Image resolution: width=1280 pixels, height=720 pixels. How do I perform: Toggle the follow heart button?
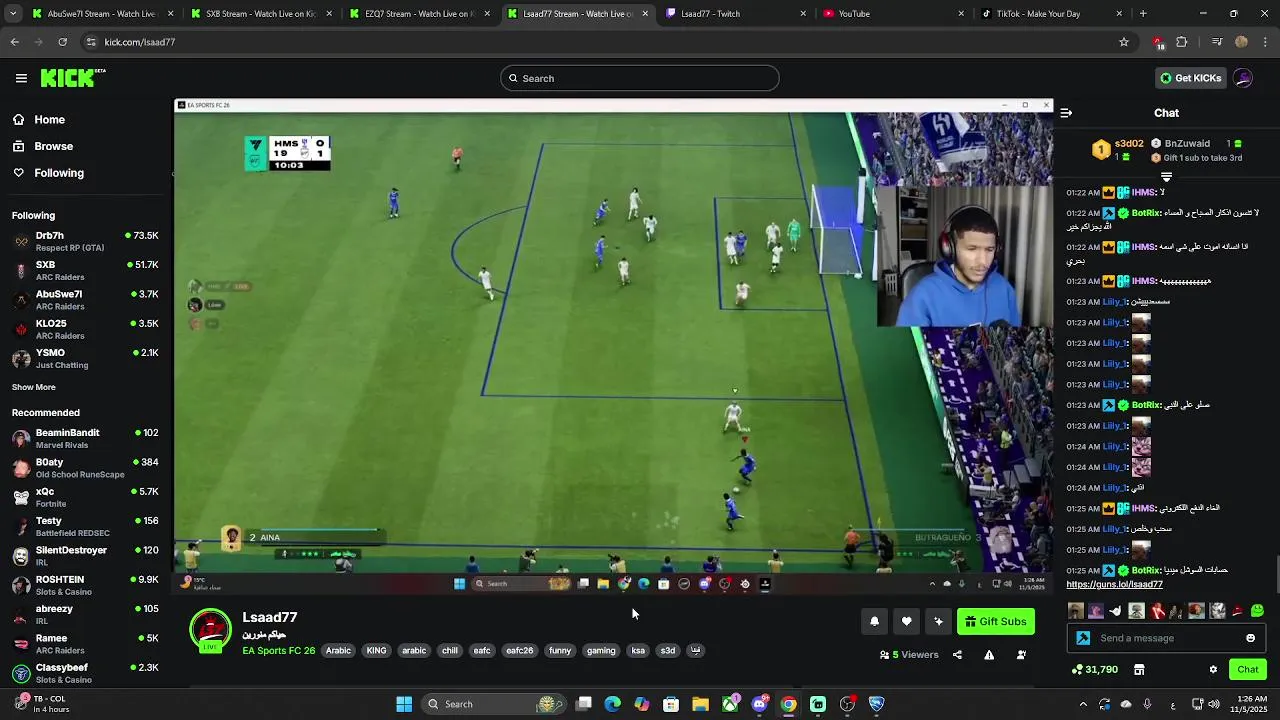(906, 622)
